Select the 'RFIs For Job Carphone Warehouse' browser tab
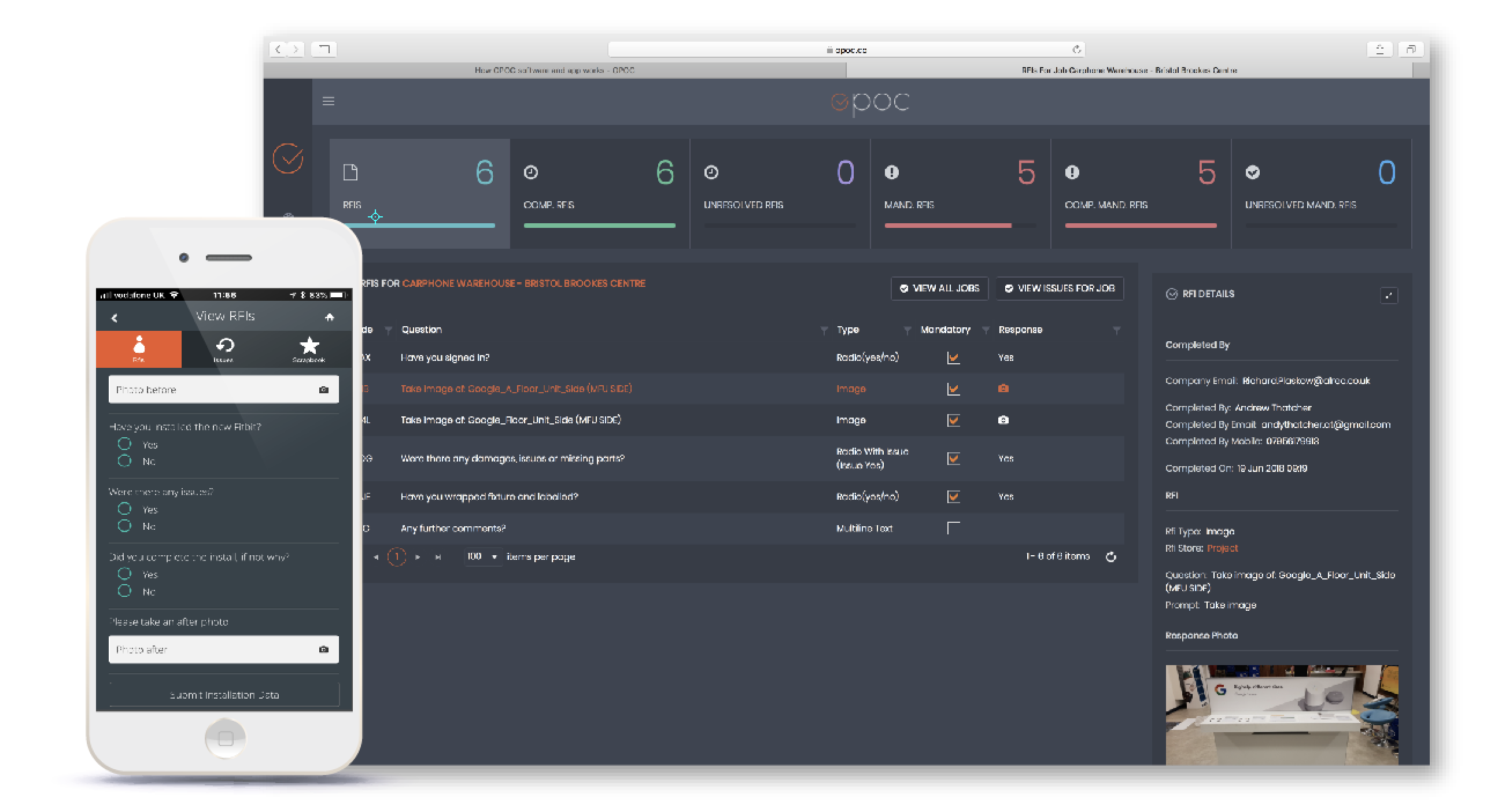1498x812 pixels. pos(1130,71)
